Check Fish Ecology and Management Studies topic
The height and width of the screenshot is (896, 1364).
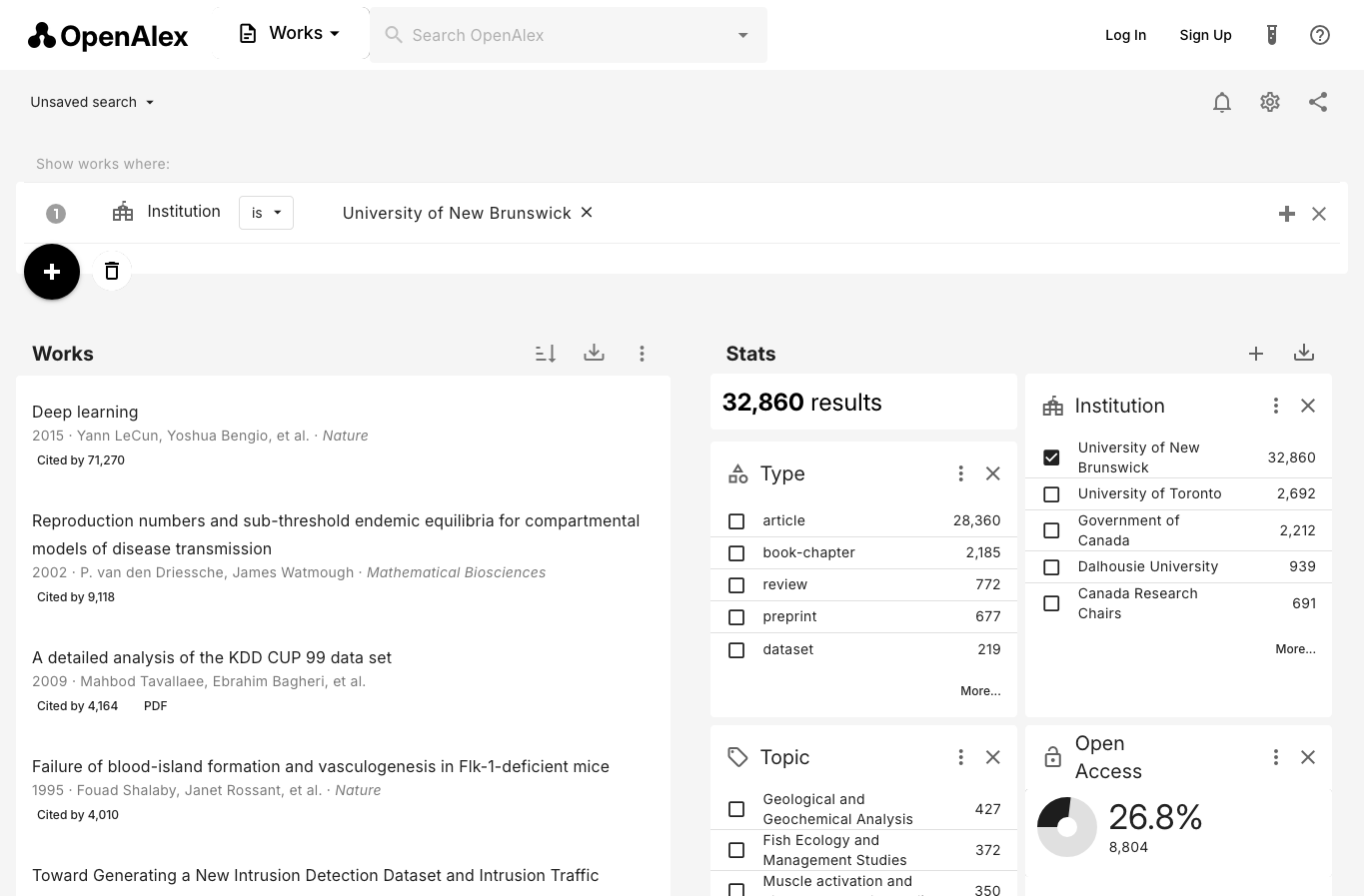click(x=736, y=850)
